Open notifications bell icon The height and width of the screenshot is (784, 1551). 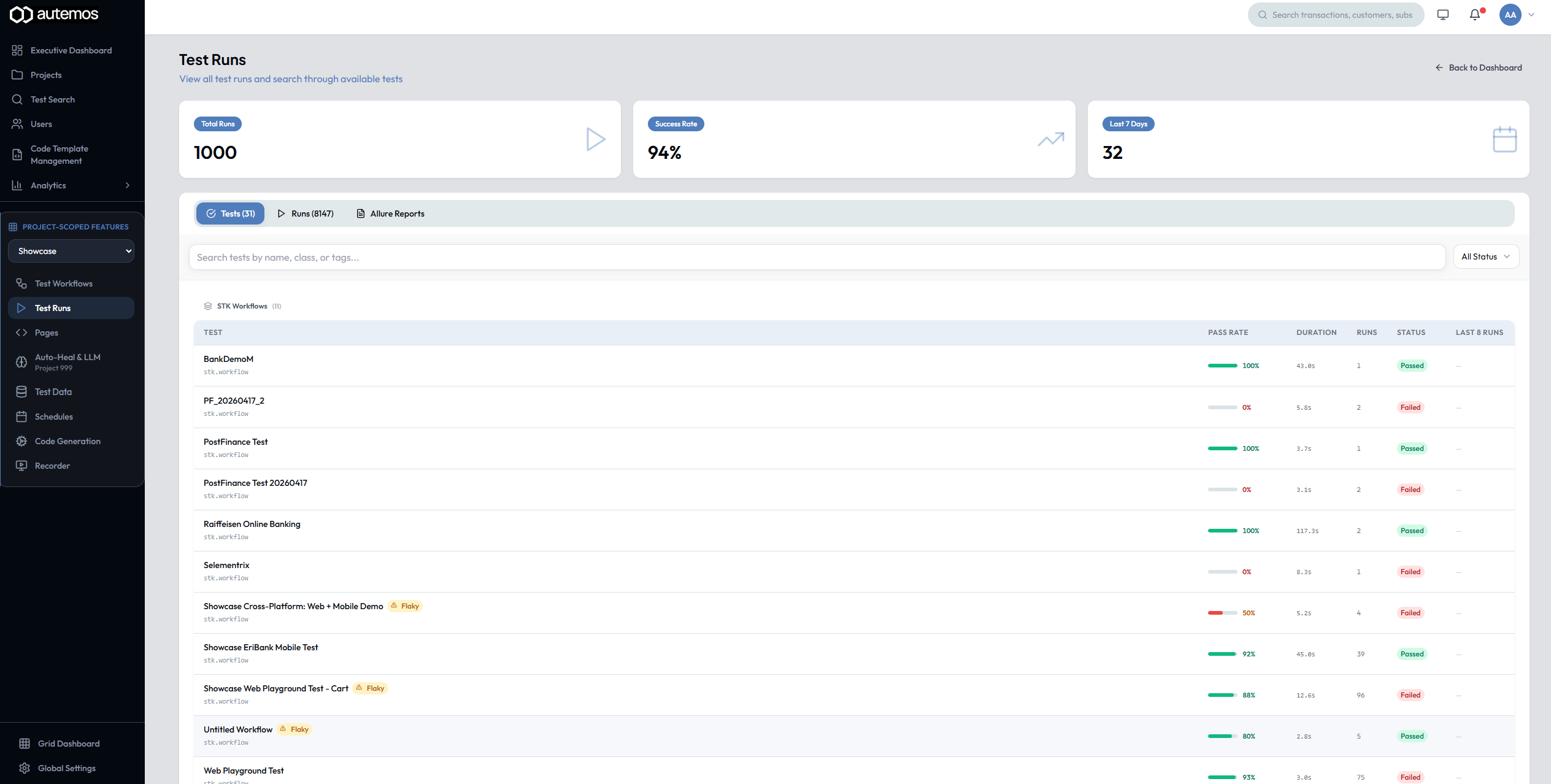tap(1475, 15)
